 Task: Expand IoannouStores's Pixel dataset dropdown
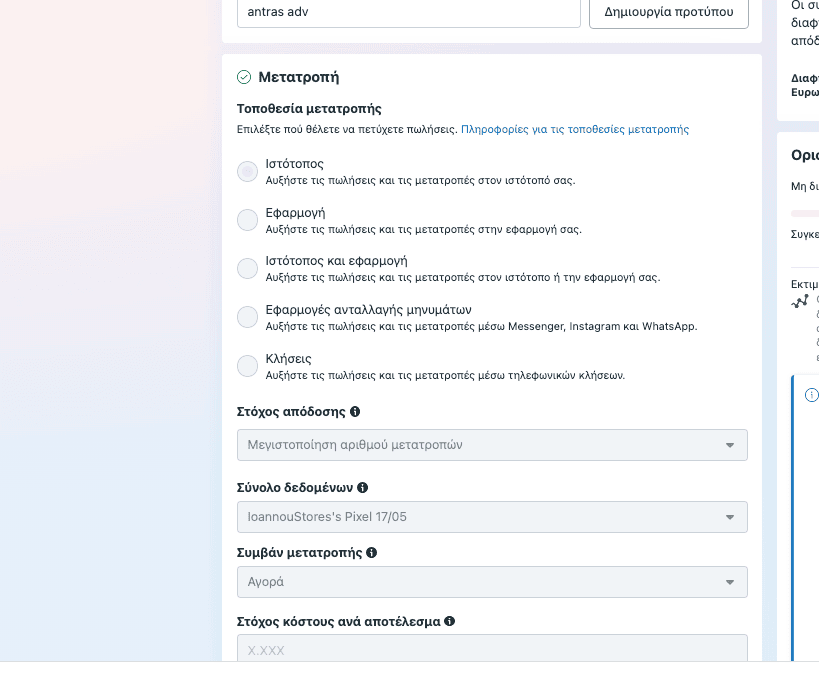(x=492, y=517)
